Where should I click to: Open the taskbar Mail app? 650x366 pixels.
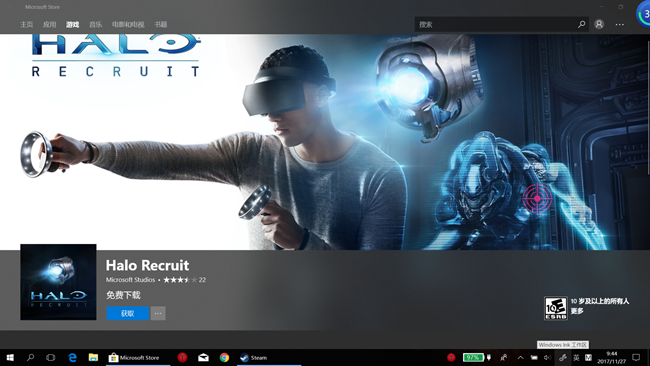click(x=203, y=357)
